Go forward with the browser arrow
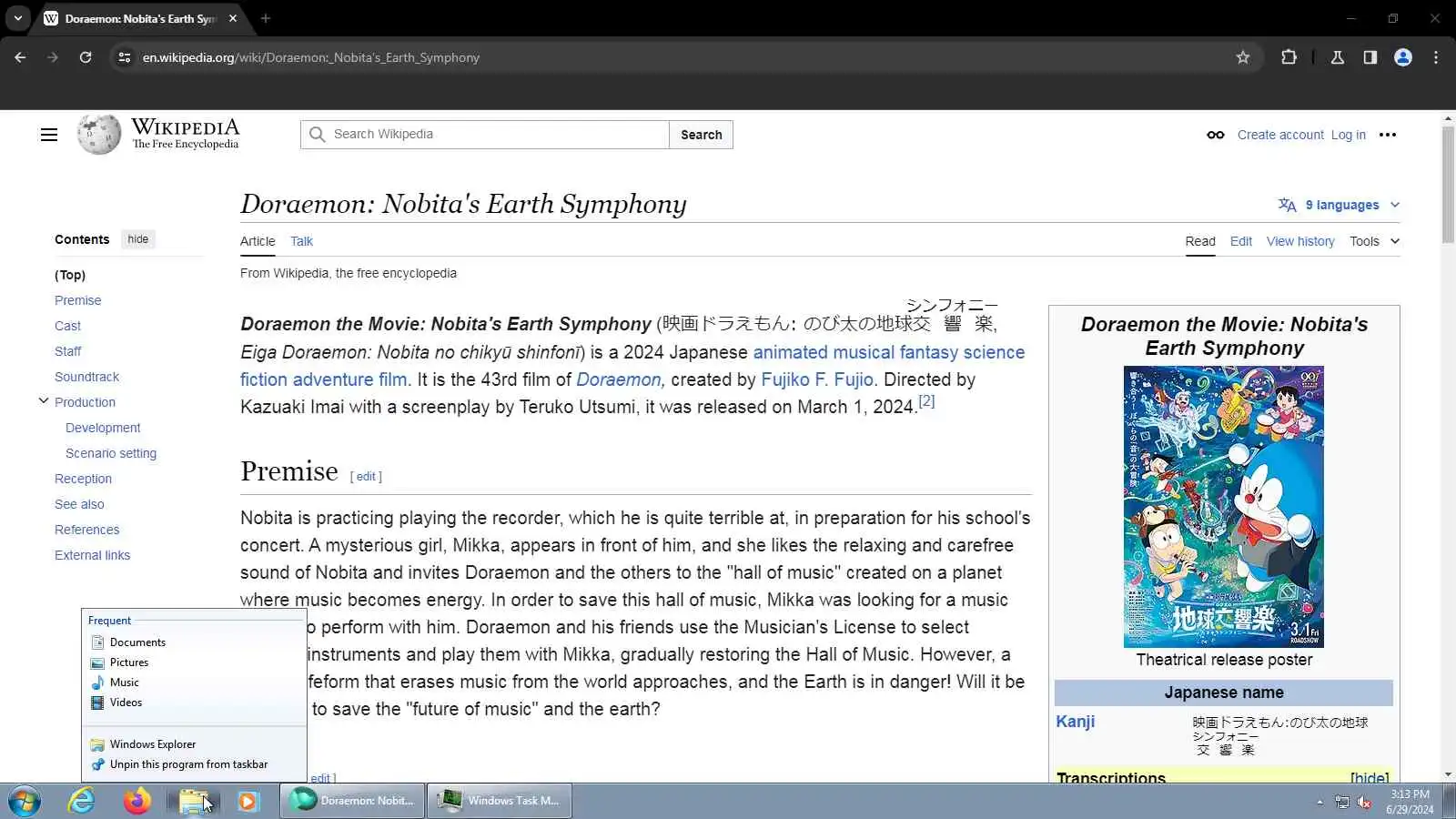This screenshot has height=819, width=1456. pyautogui.click(x=53, y=57)
